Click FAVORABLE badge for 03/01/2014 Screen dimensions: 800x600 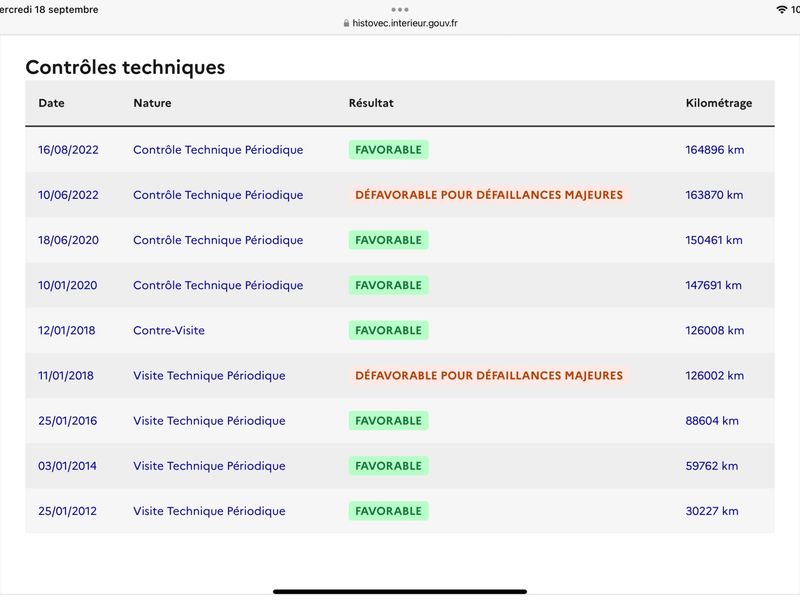coord(388,466)
